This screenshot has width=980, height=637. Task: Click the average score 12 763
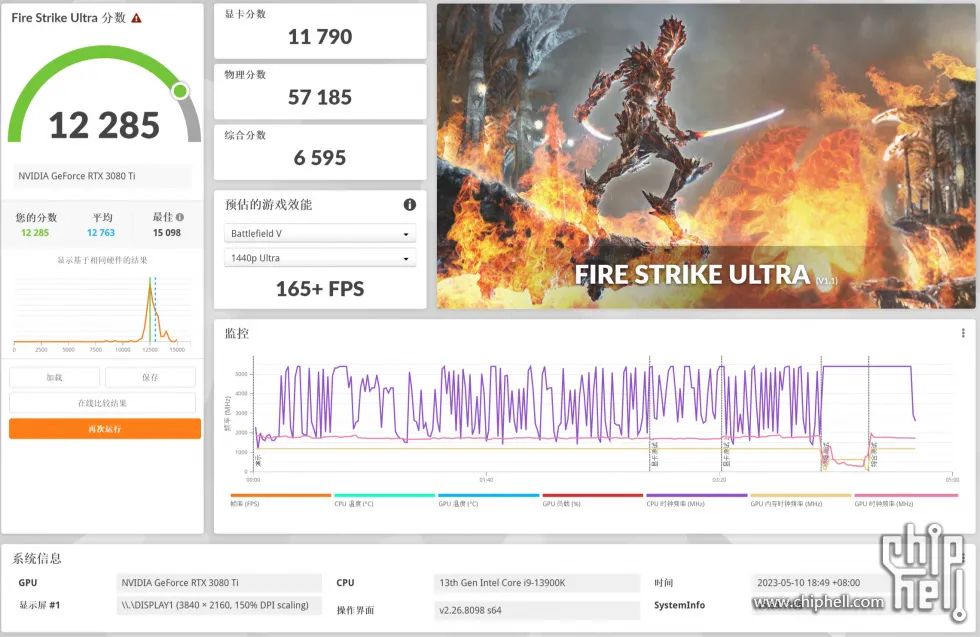[101, 233]
